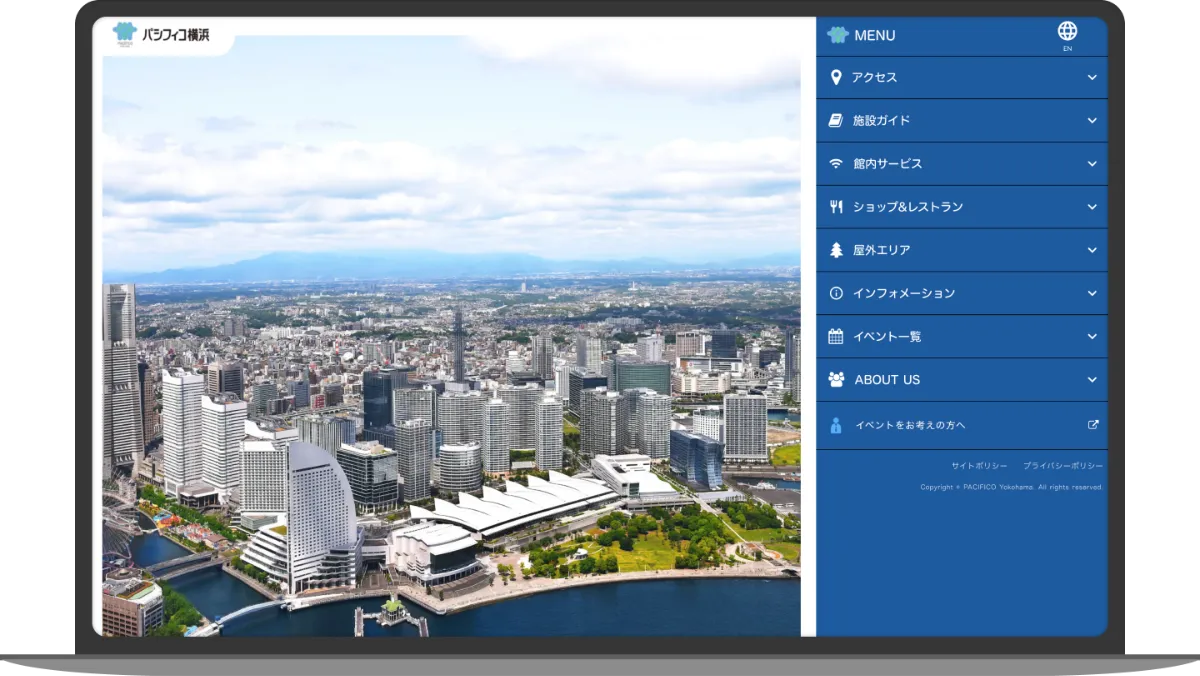Click the MENU header text

pyautogui.click(x=875, y=35)
